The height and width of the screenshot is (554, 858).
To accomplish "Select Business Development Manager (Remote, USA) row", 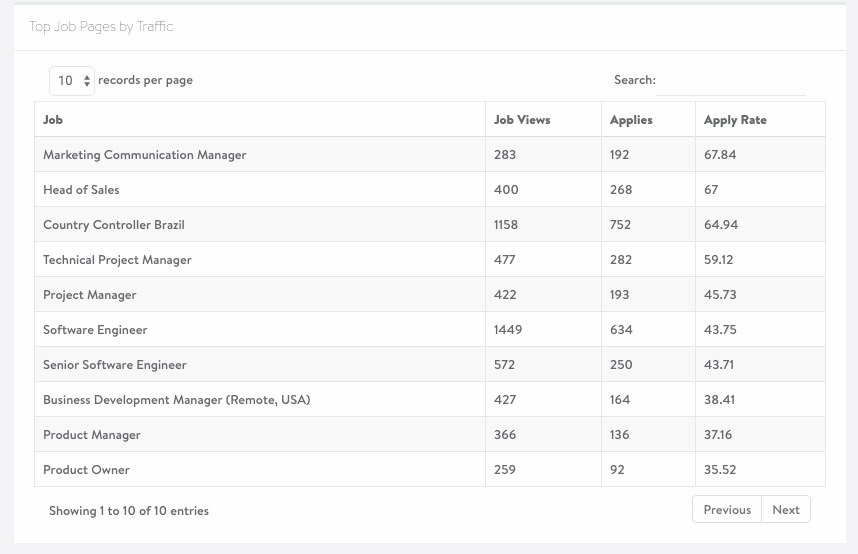I will (430, 400).
